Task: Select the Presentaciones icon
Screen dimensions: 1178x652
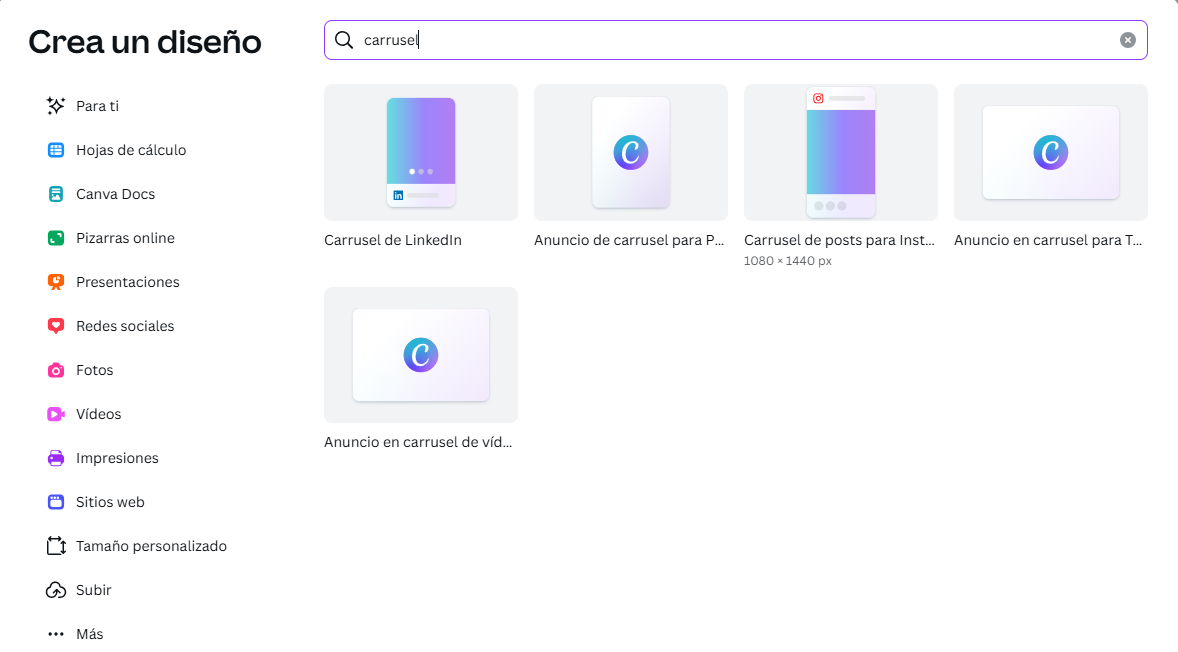Action: click(56, 281)
